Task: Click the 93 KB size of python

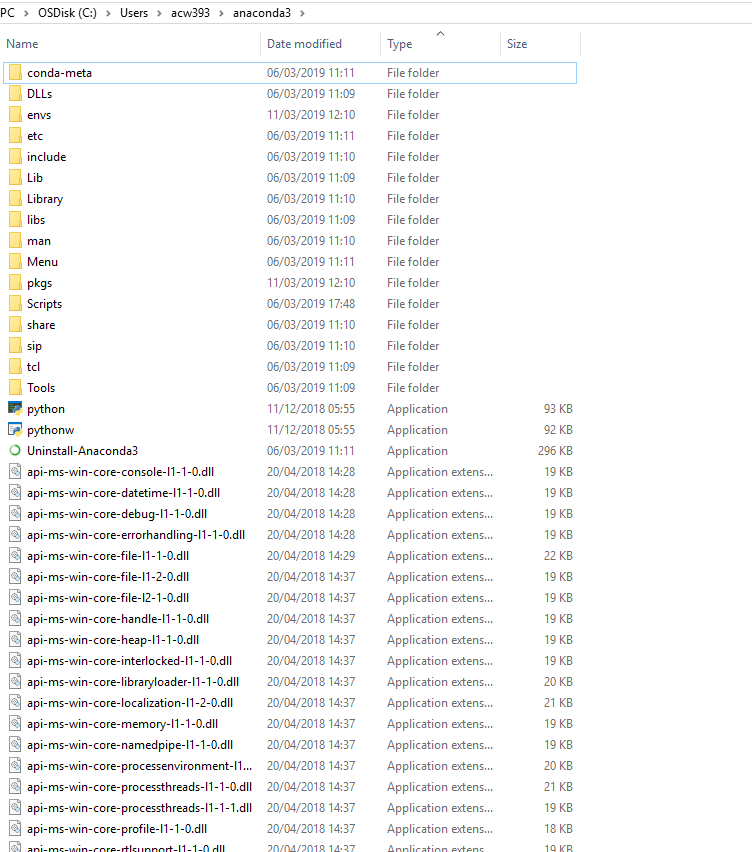Action: (558, 409)
